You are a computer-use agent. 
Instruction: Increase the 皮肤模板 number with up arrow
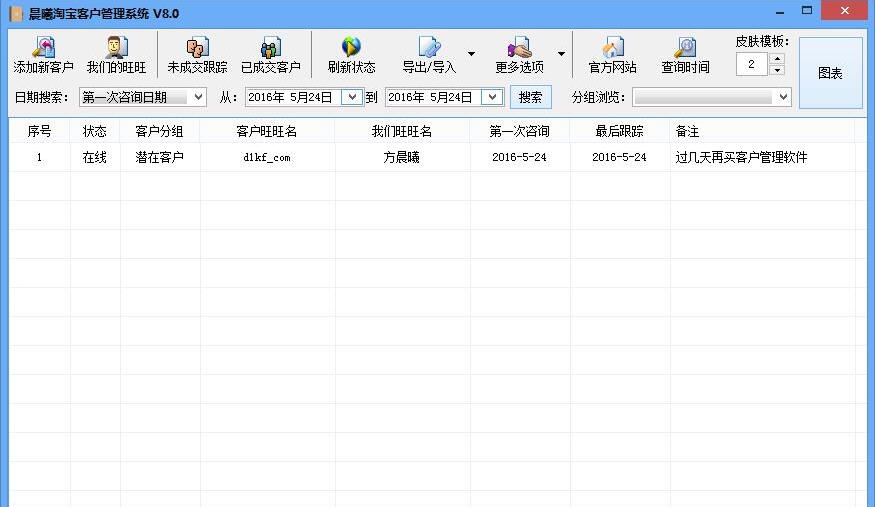[777, 58]
